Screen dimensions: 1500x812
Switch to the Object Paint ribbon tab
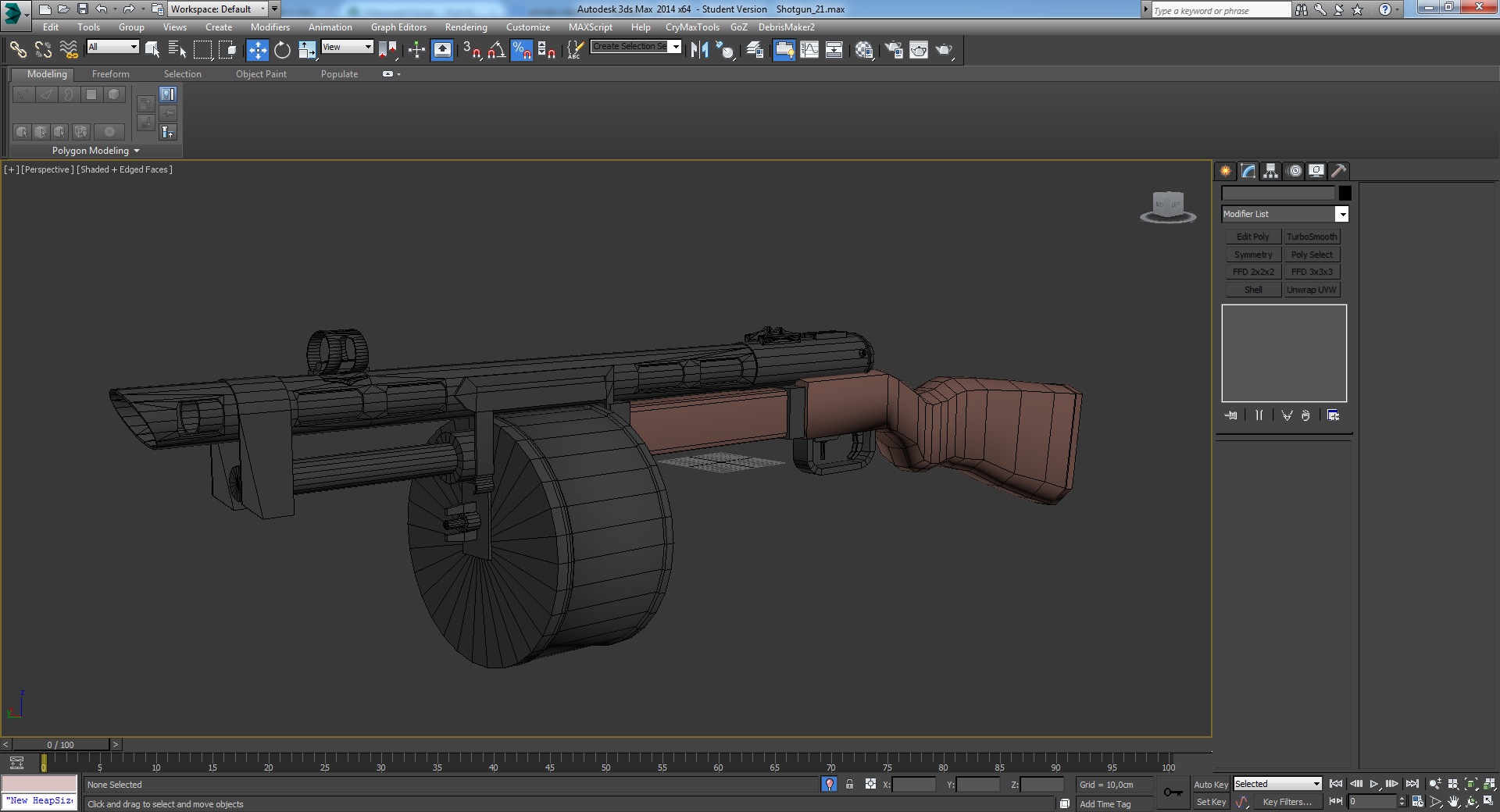pyautogui.click(x=261, y=74)
